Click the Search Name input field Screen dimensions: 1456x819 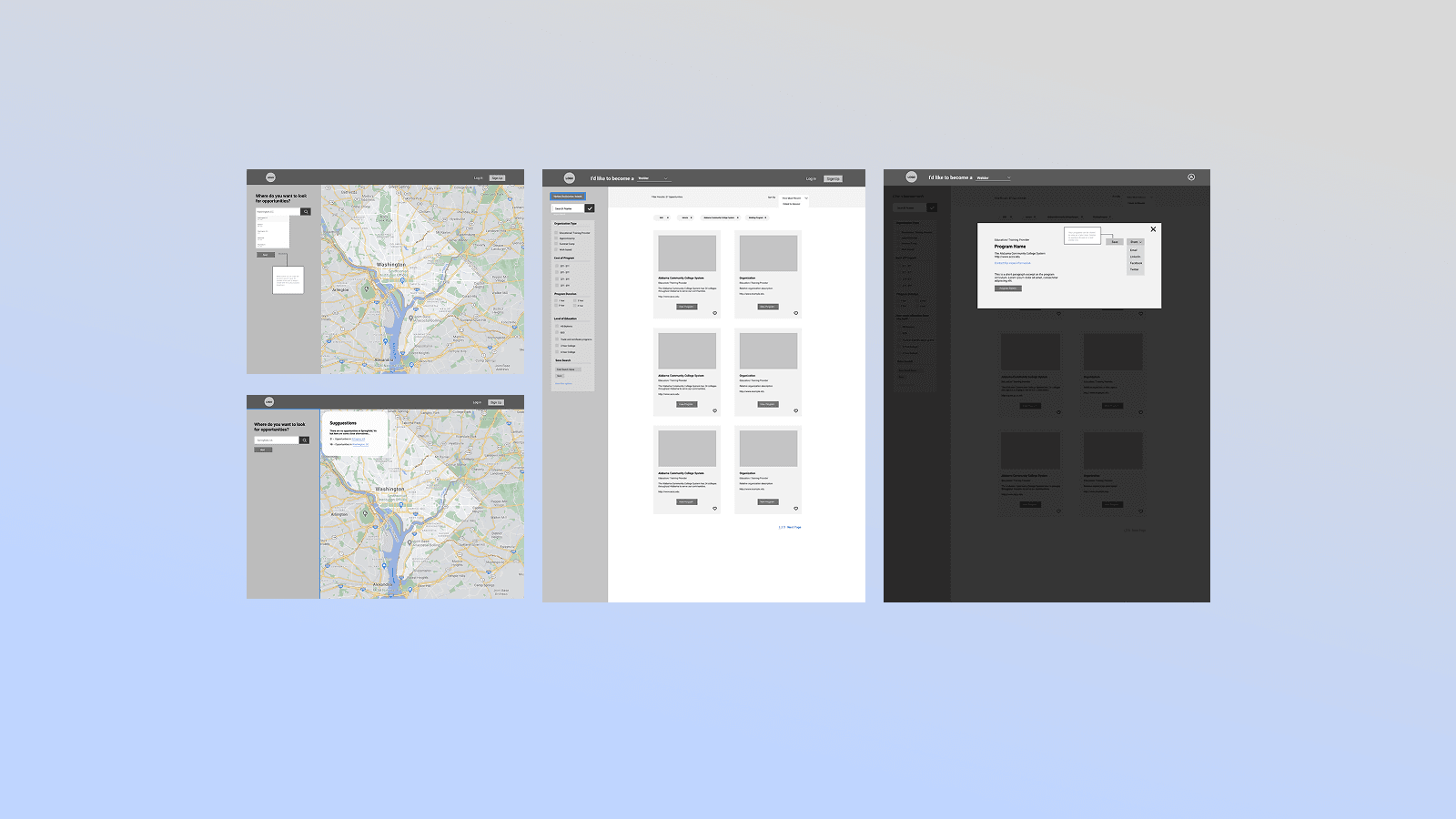point(568,208)
